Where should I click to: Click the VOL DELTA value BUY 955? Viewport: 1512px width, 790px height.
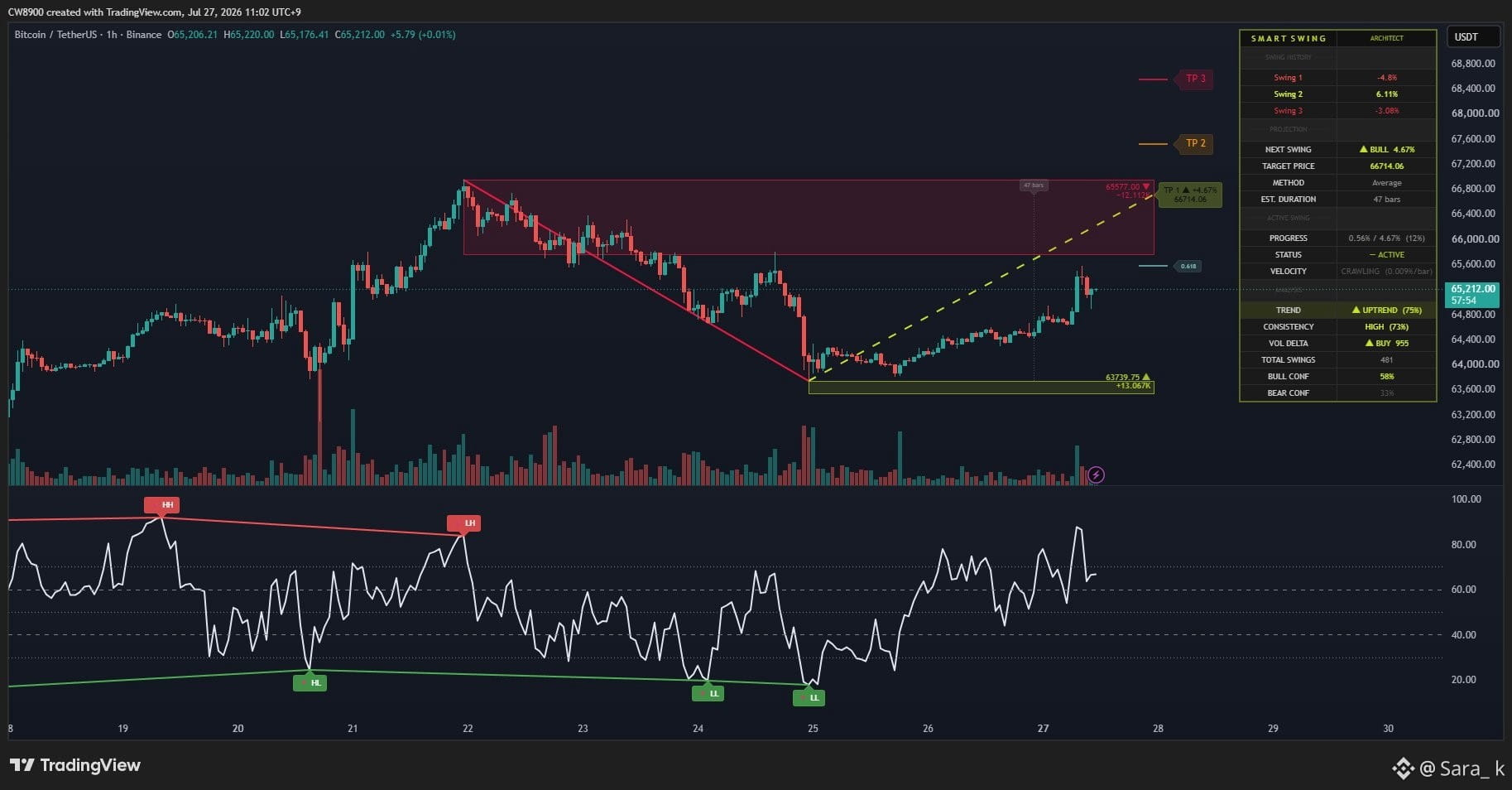pos(1387,344)
